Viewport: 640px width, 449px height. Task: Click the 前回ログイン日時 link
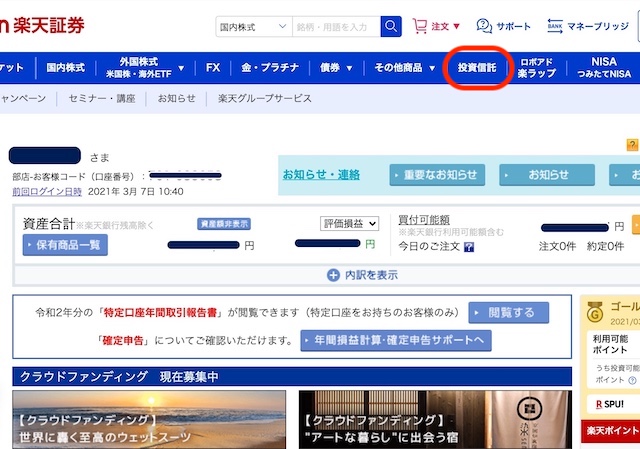[46, 191]
